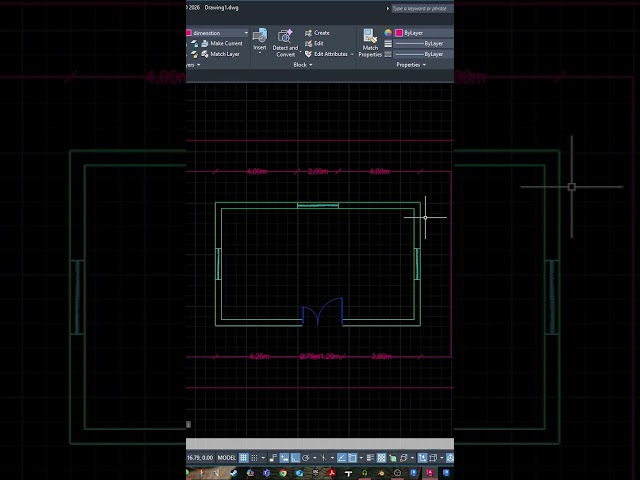Viewport: 640px width, 480px height.
Task: Switch to MODEL space in status bar
Action: tap(227, 458)
